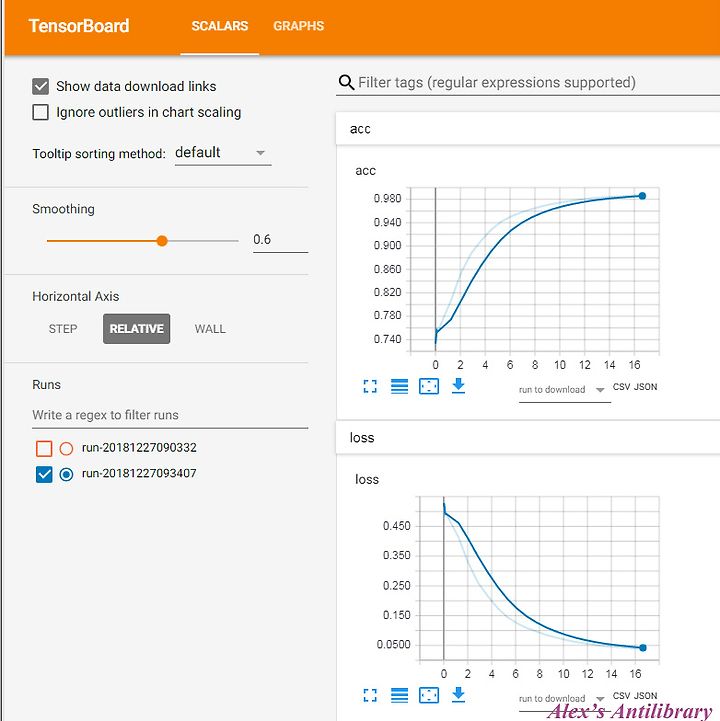Expand the loss chart to full size
Screen dimensions: 720x721
click(370, 695)
